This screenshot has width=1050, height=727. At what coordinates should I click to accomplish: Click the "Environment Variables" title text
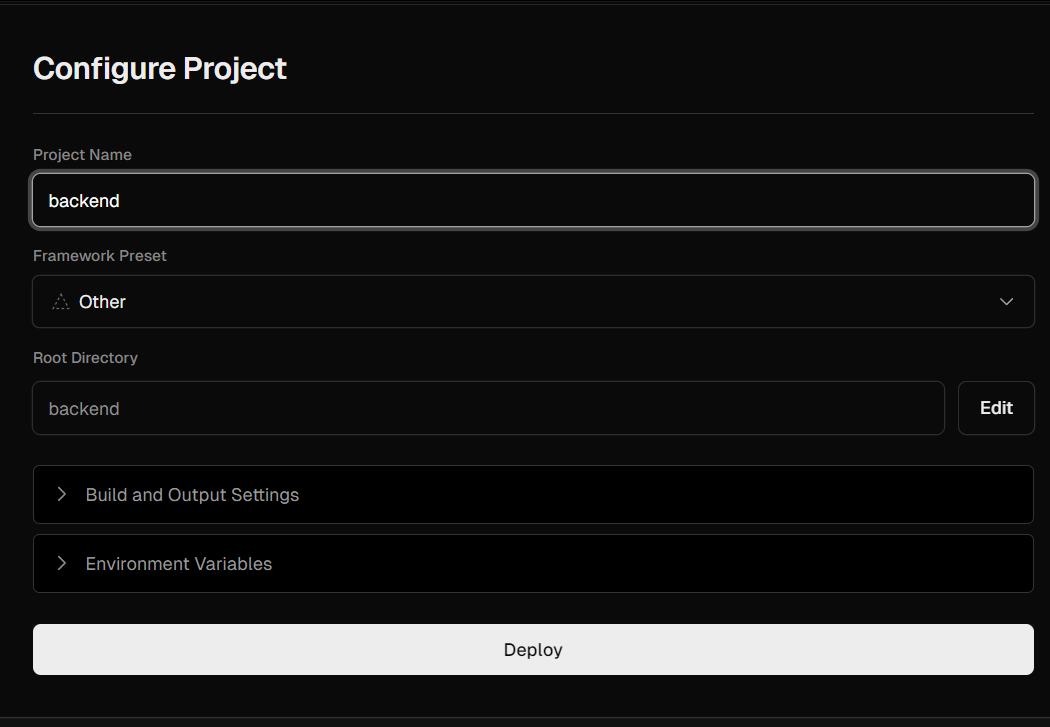[179, 564]
